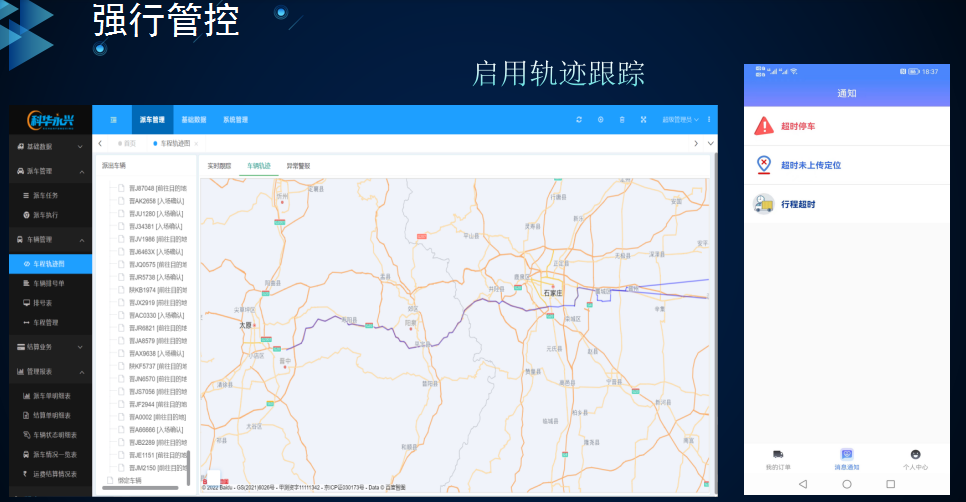Expand 结算业务 sidebar section

[51, 347]
